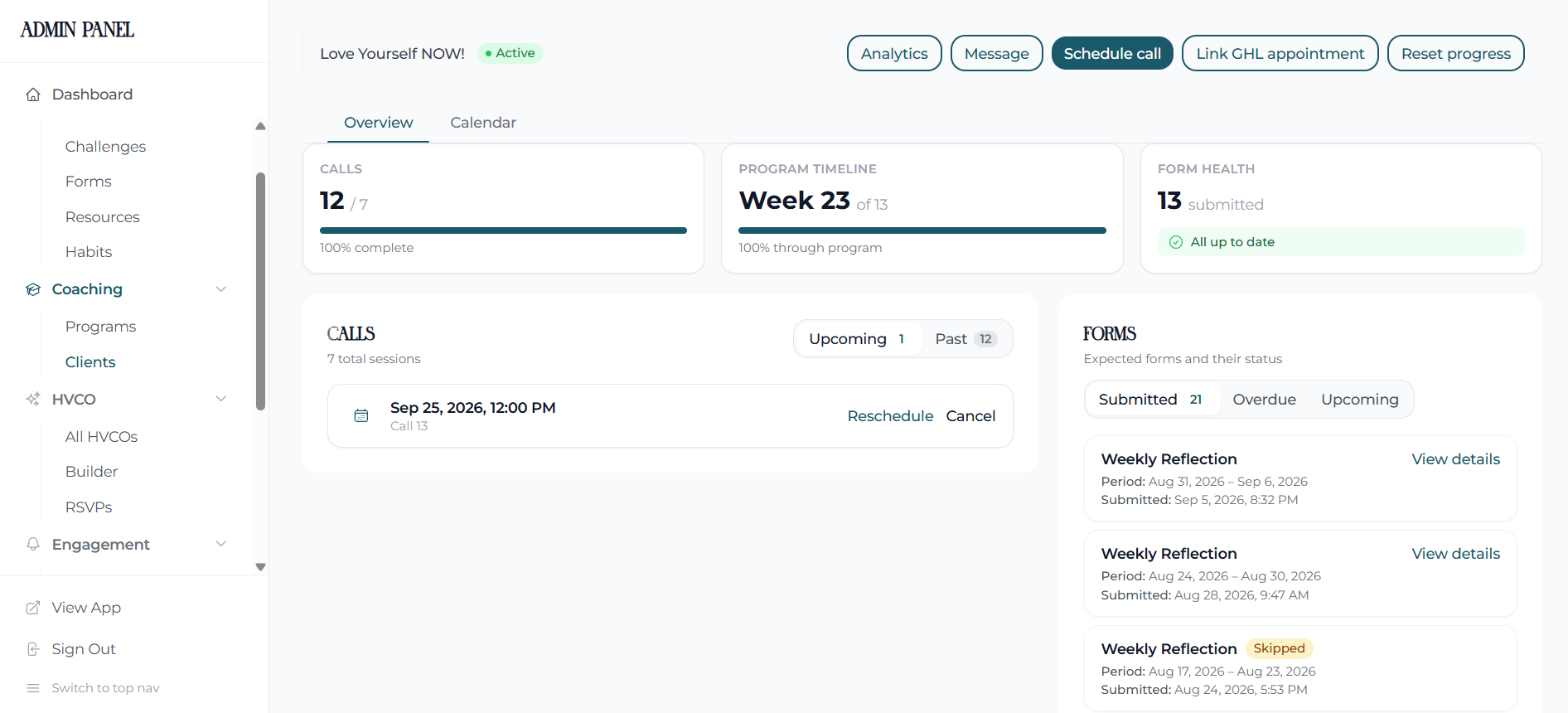View details for Aug 24 Weekly Reflection
The image size is (1568, 713).
(1455, 554)
